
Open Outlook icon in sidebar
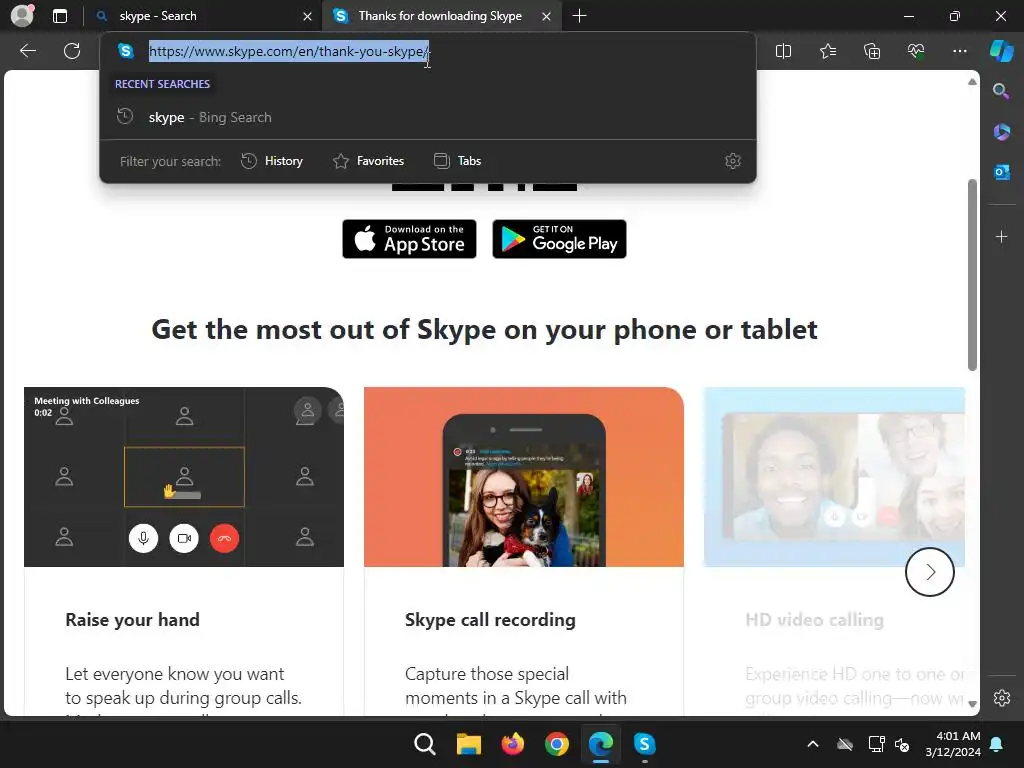pyautogui.click(x=1001, y=172)
